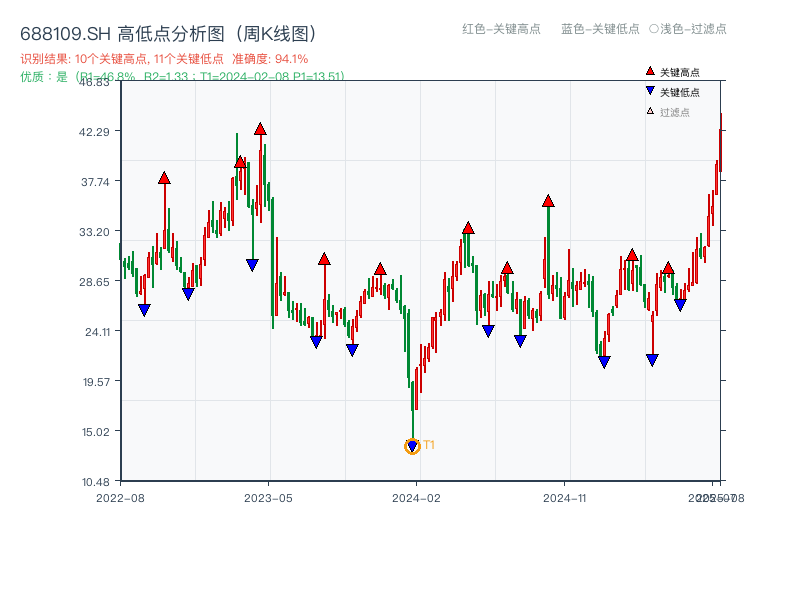Click the rightmost red triangle near the latest candles

669,266
